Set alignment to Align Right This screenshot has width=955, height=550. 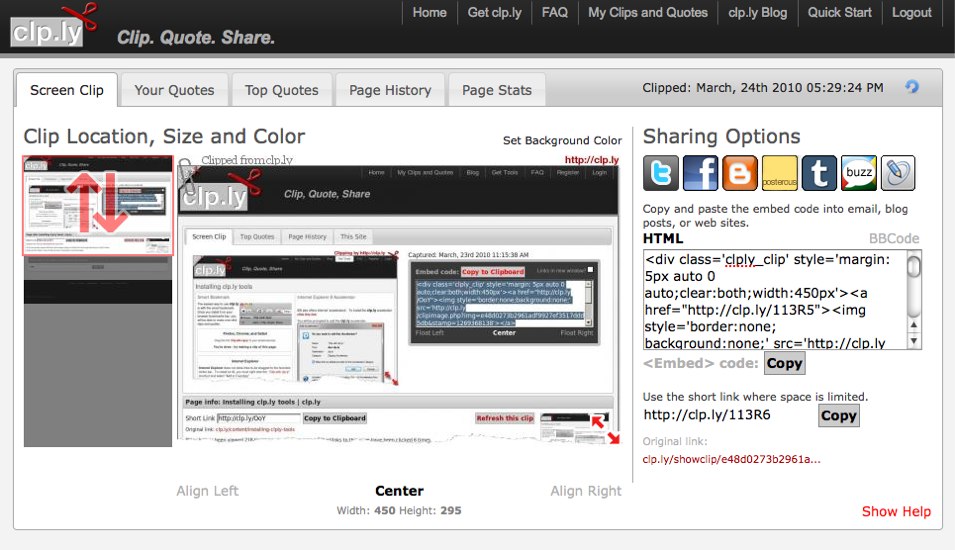[x=586, y=491]
